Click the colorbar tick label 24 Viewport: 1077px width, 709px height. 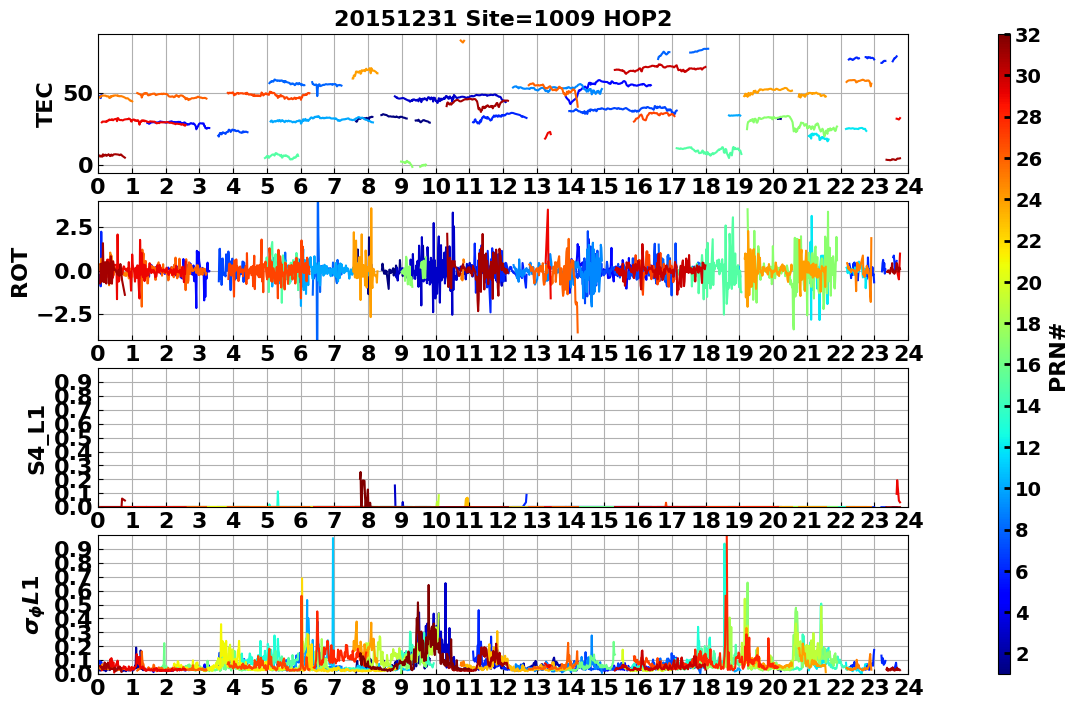point(1028,200)
